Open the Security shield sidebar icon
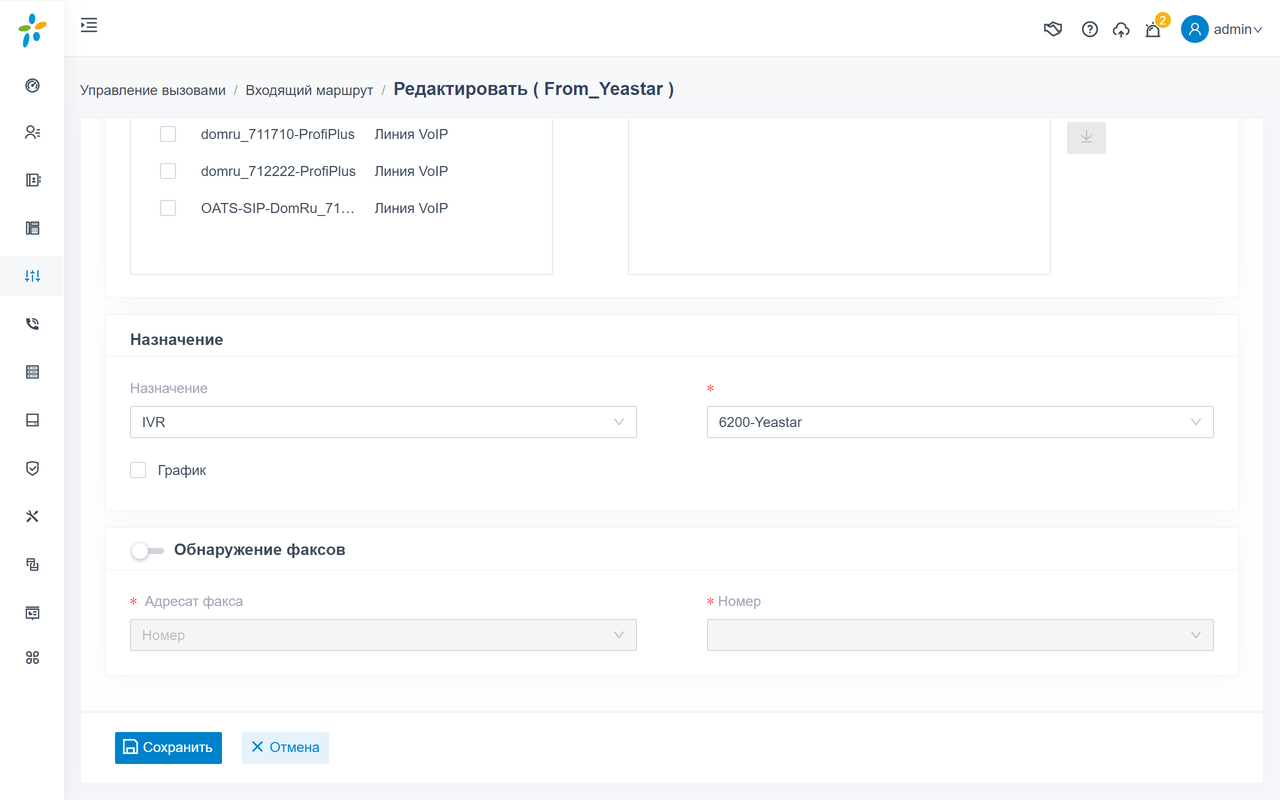Screen dimensions: 1280x800 (32, 468)
